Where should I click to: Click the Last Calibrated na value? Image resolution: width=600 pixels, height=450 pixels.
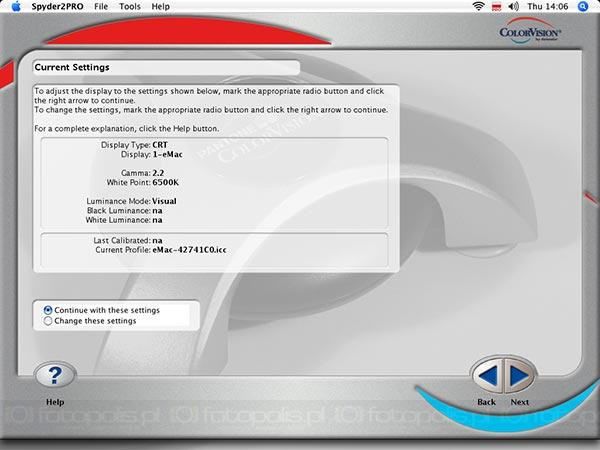[x=157, y=241]
